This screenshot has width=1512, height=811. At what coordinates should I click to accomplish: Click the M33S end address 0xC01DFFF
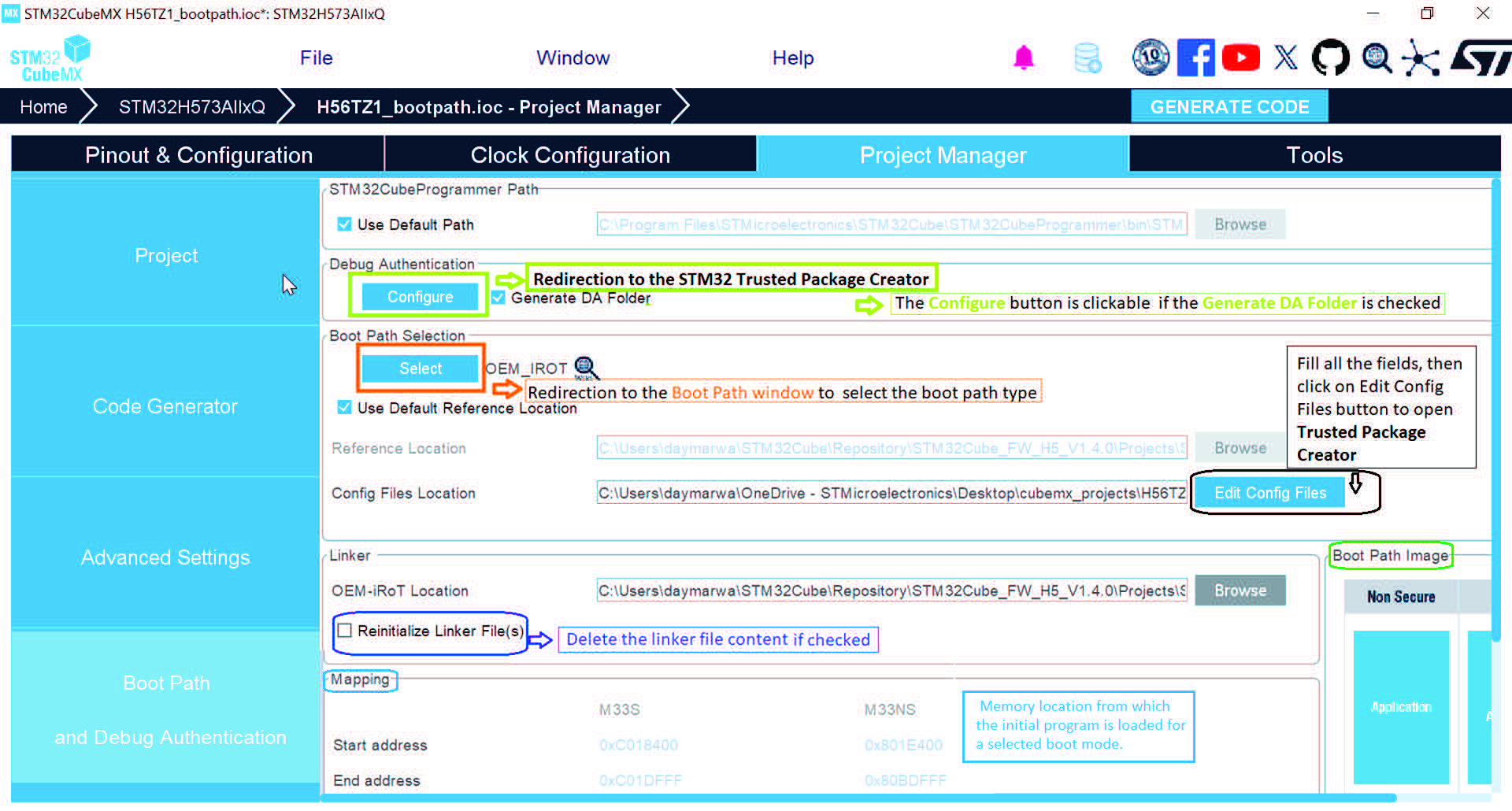point(640,780)
